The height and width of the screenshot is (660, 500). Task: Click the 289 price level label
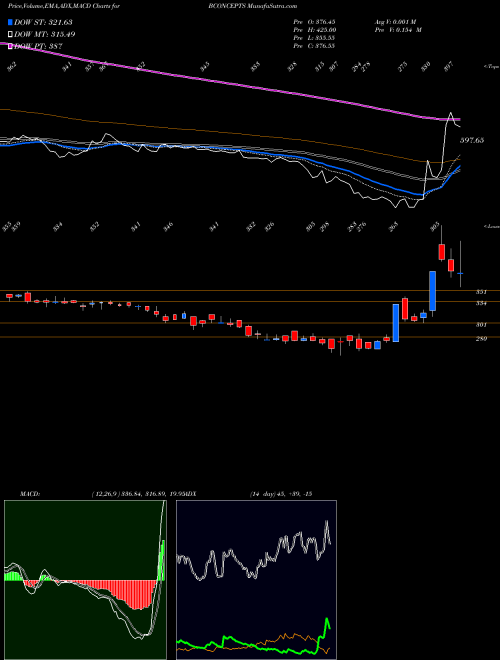481,338
